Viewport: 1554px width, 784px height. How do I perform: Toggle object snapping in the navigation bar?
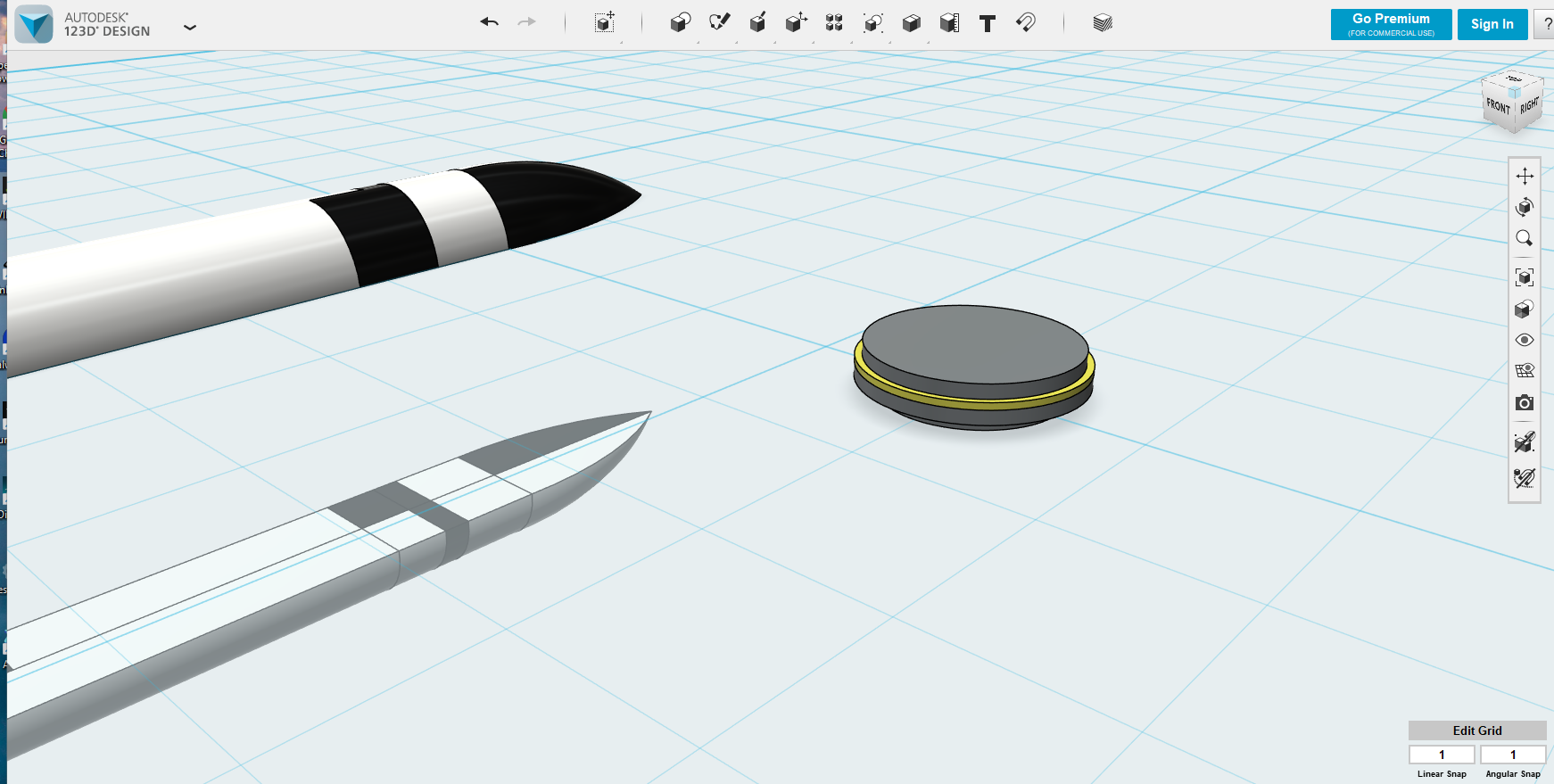pyautogui.click(x=1525, y=442)
